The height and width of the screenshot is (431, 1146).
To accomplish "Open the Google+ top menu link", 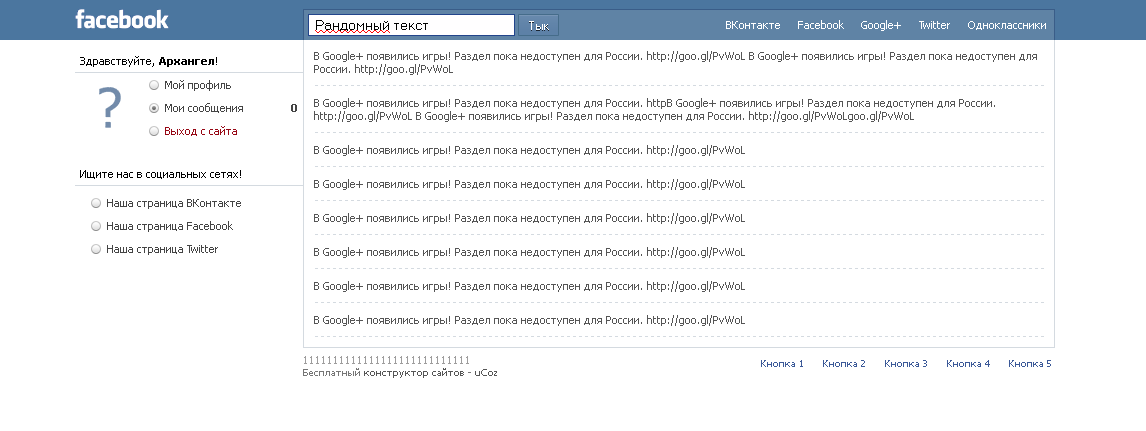I will tap(880, 26).
